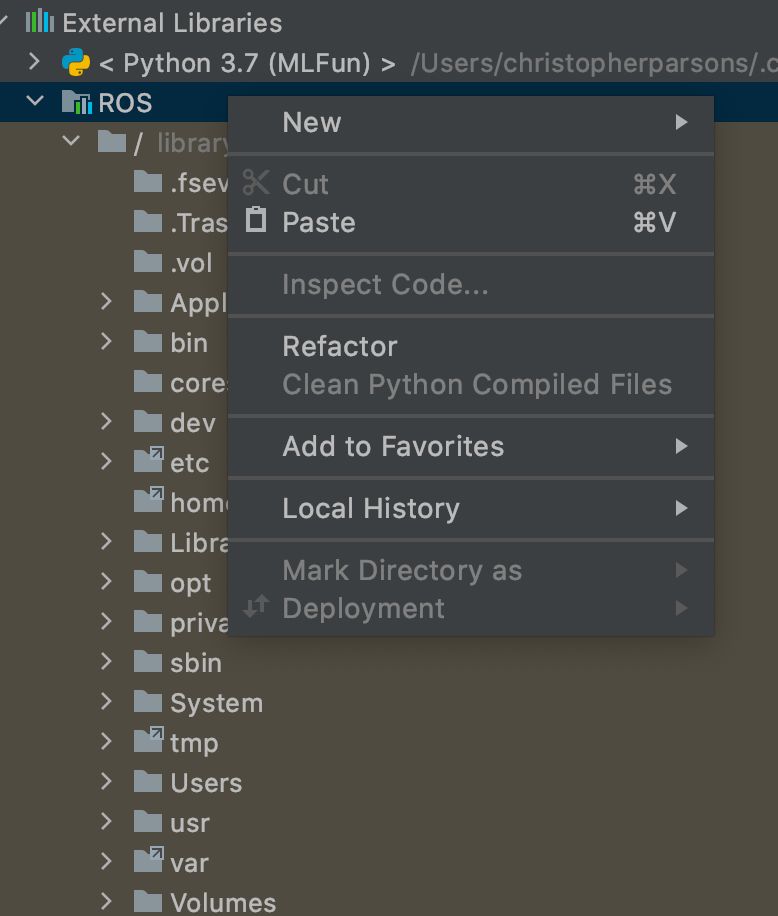Image resolution: width=778 pixels, height=916 pixels.
Task: Click the ROS library folder icon
Action: coord(76,102)
